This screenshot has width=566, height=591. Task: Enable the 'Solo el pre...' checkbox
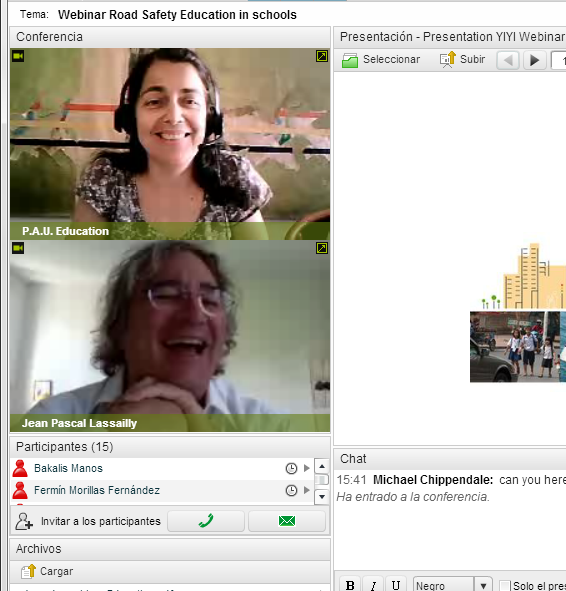[x=505, y=586]
